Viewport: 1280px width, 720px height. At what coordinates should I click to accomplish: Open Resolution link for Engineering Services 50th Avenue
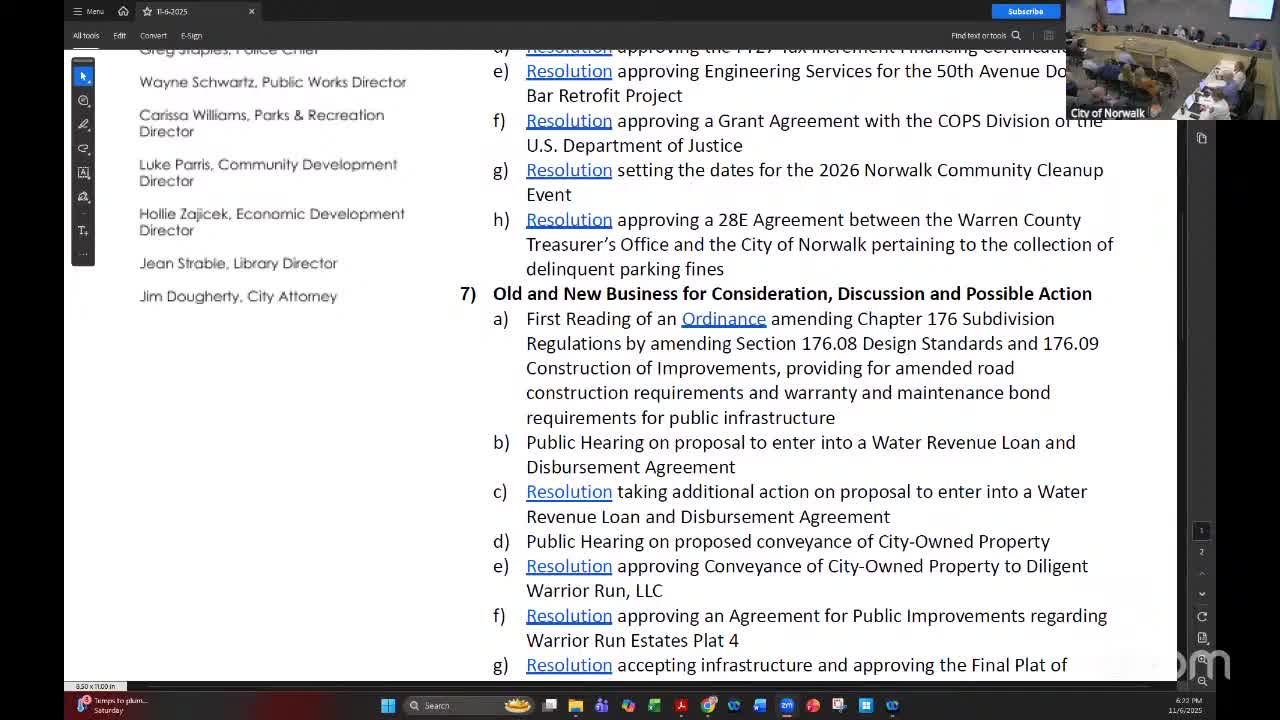(569, 71)
